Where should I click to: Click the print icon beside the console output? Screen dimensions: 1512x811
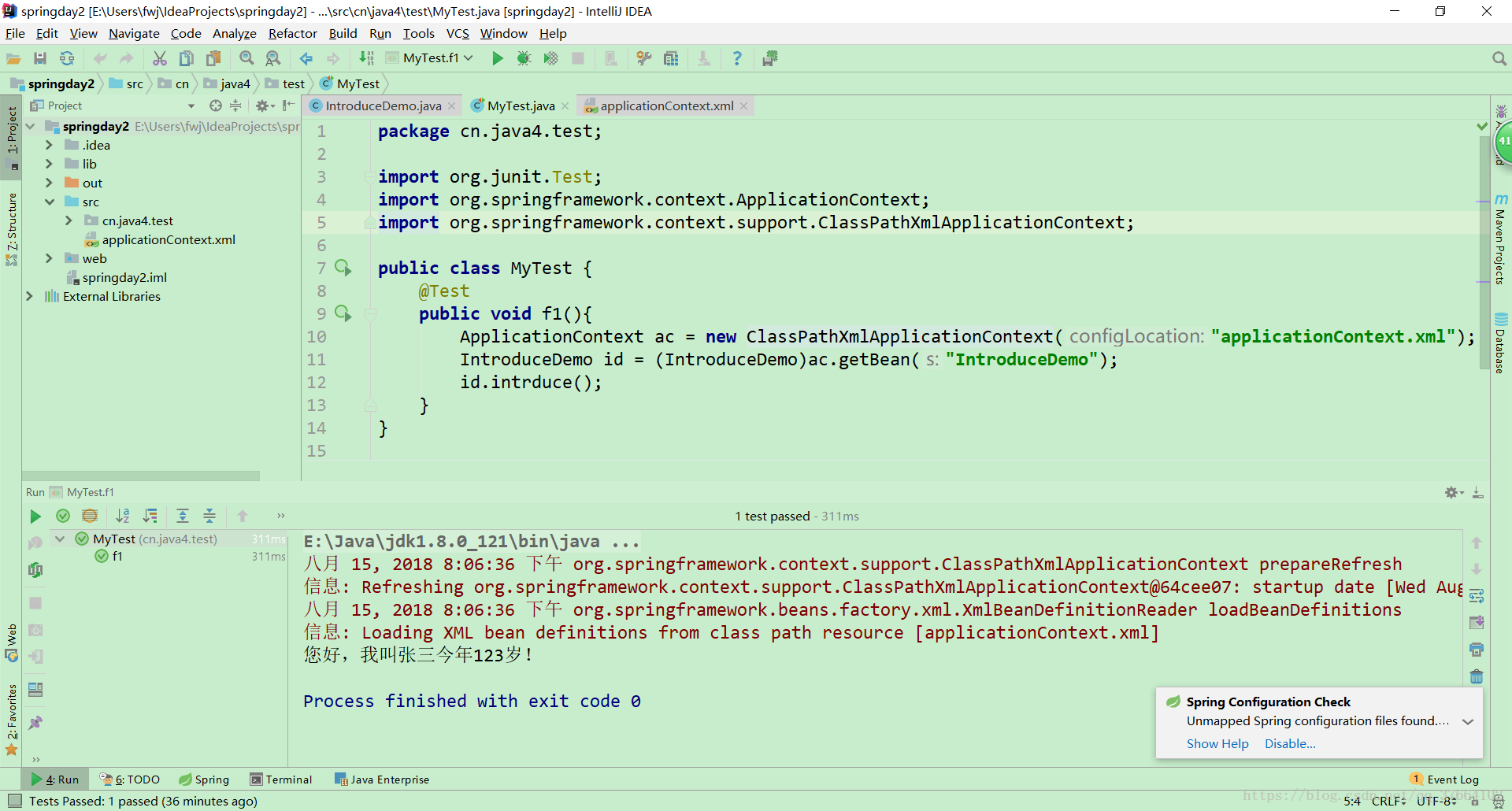1477,650
